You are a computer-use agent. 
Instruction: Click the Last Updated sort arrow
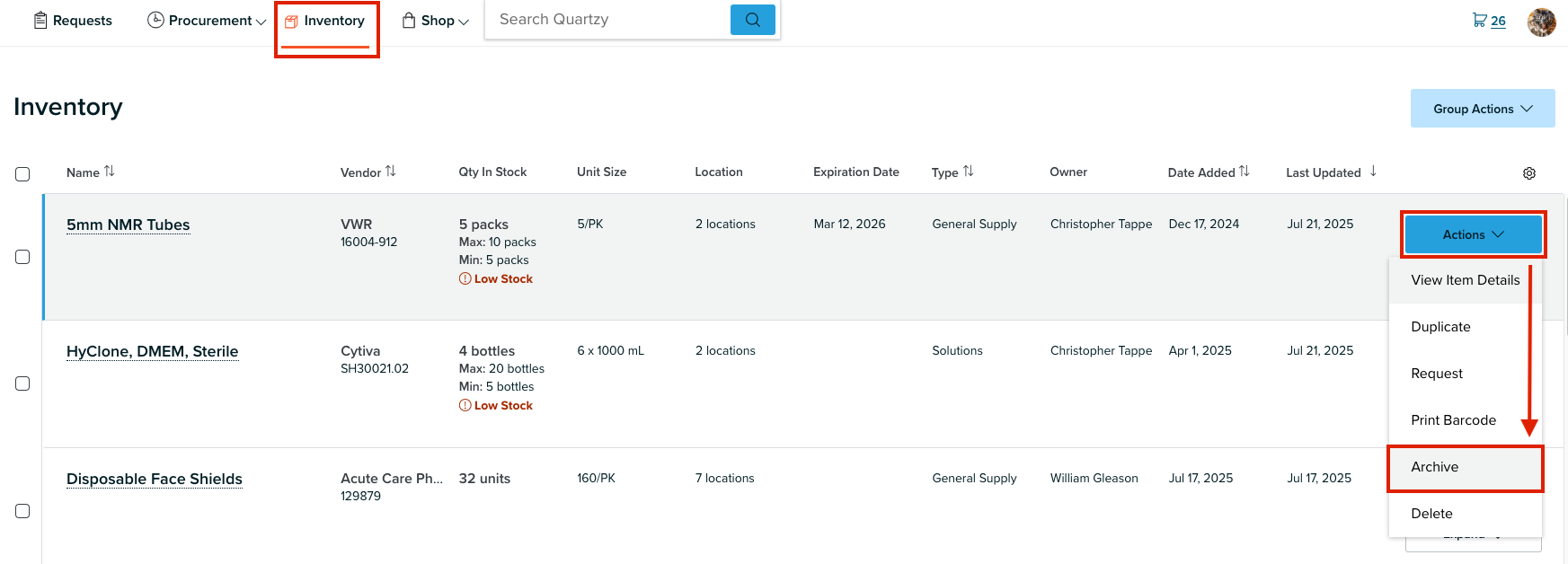click(1373, 172)
